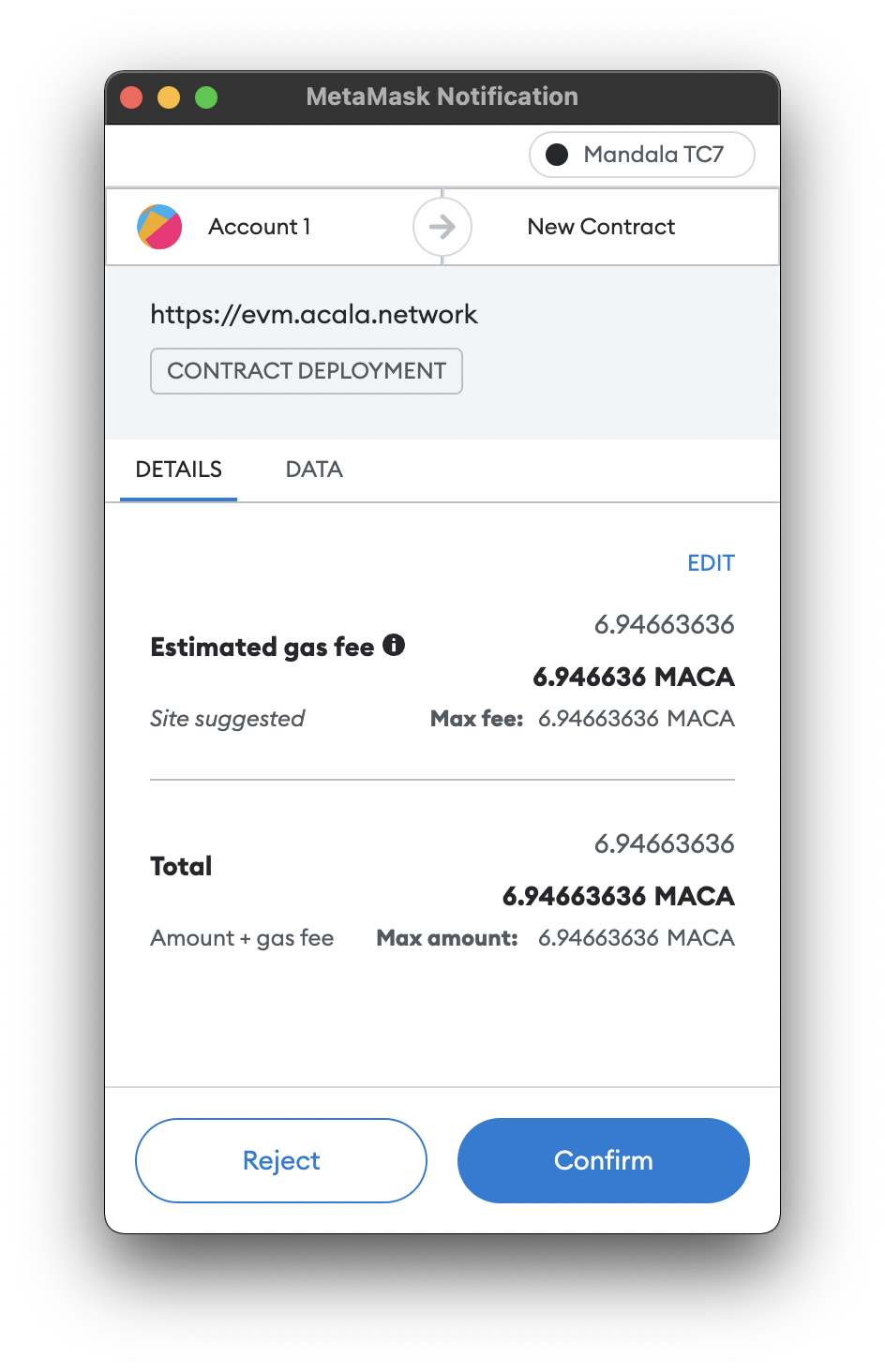885x1372 pixels.
Task: Click the Account 1 sender name
Action: tap(260, 227)
